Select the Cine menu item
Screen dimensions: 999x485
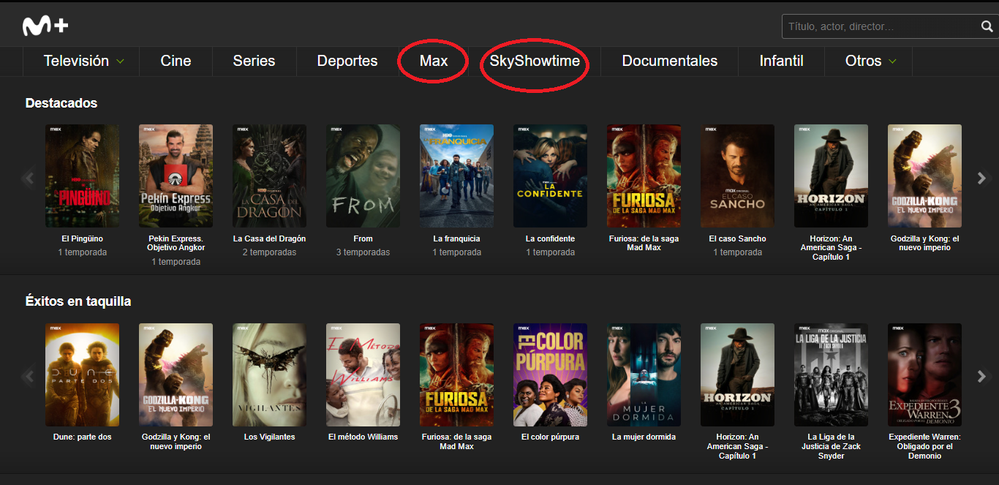click(x=175, y=61)
